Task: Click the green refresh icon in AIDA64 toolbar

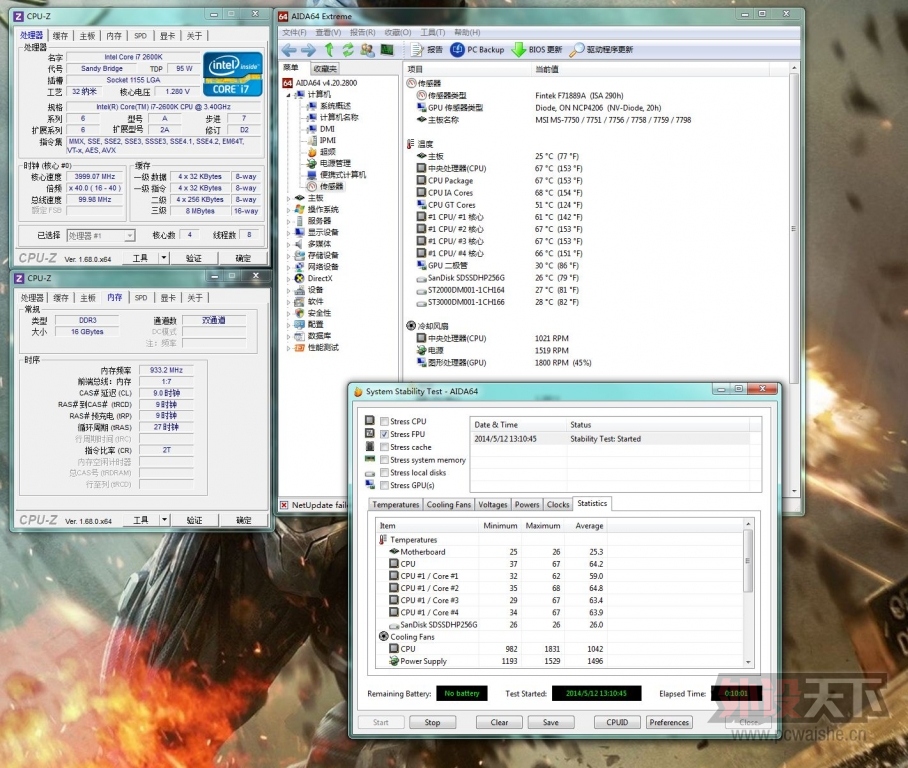Action: pyautogui.click(x=347, y=50)
